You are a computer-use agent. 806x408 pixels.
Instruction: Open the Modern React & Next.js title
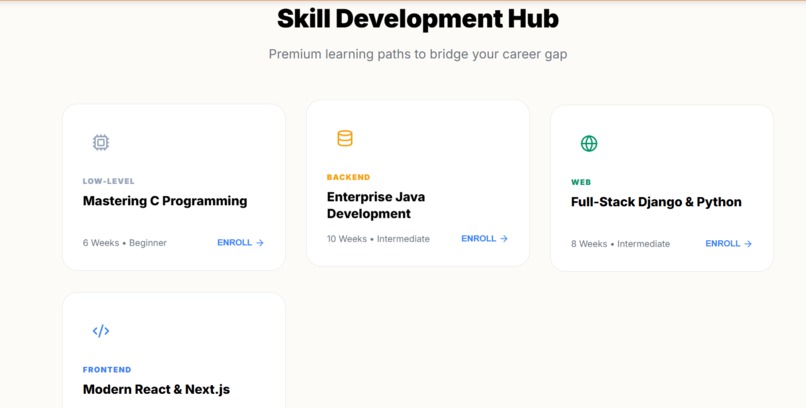point(156,390)
